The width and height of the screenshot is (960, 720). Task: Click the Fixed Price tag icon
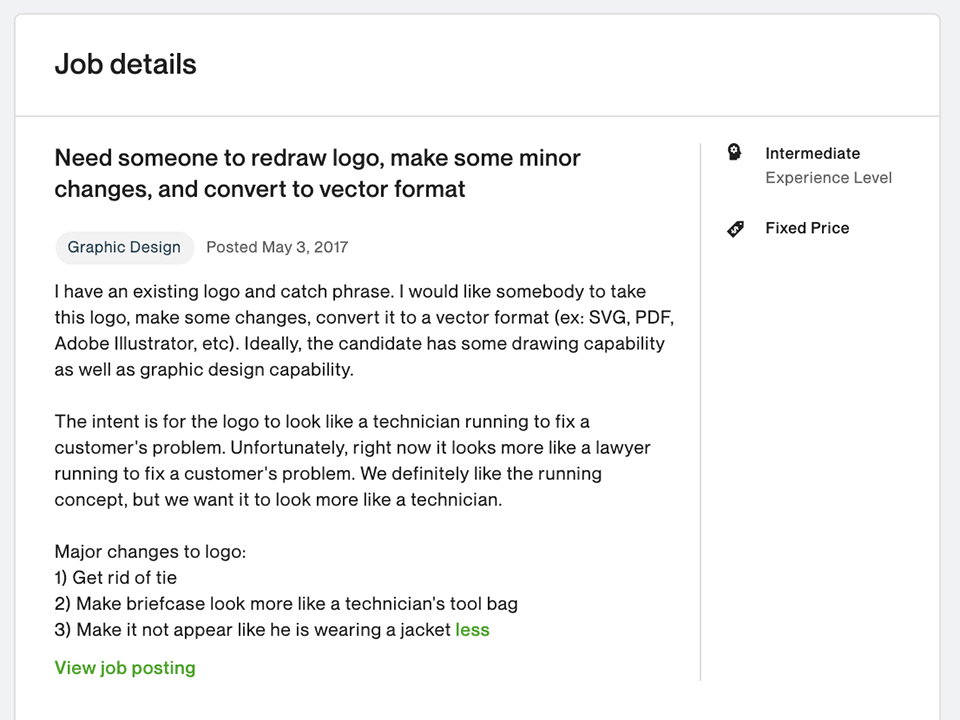735,228
